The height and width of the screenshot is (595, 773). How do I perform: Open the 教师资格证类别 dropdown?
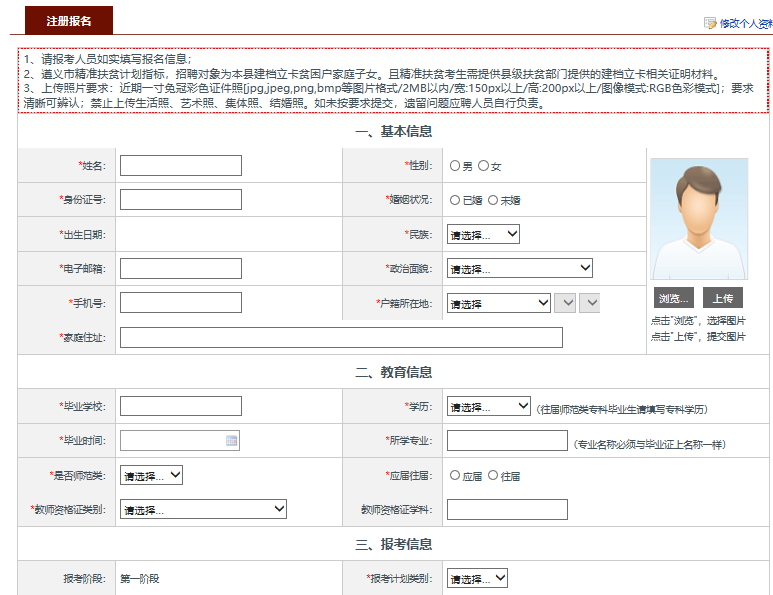click(x=203, y=510)
